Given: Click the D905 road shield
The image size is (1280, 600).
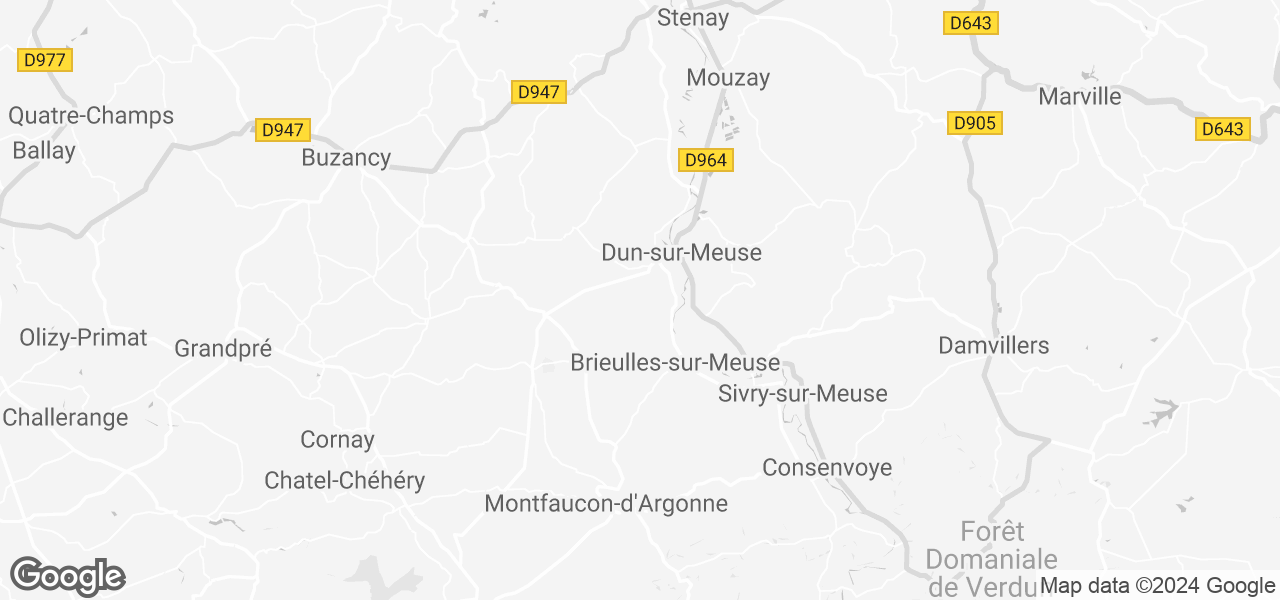Looking at the screenshot, I should [x=974, y=123].
